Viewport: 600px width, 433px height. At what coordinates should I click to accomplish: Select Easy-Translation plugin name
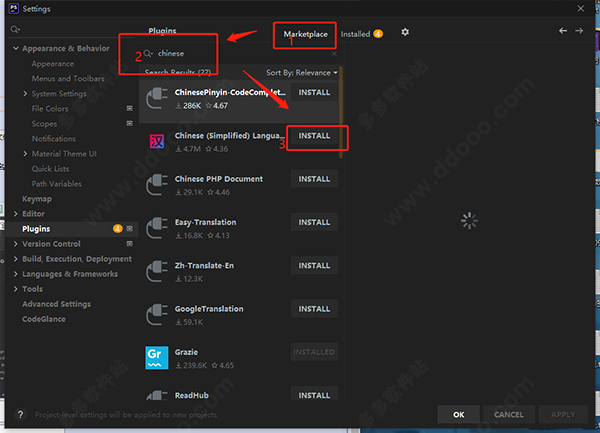tap(205, 222)
